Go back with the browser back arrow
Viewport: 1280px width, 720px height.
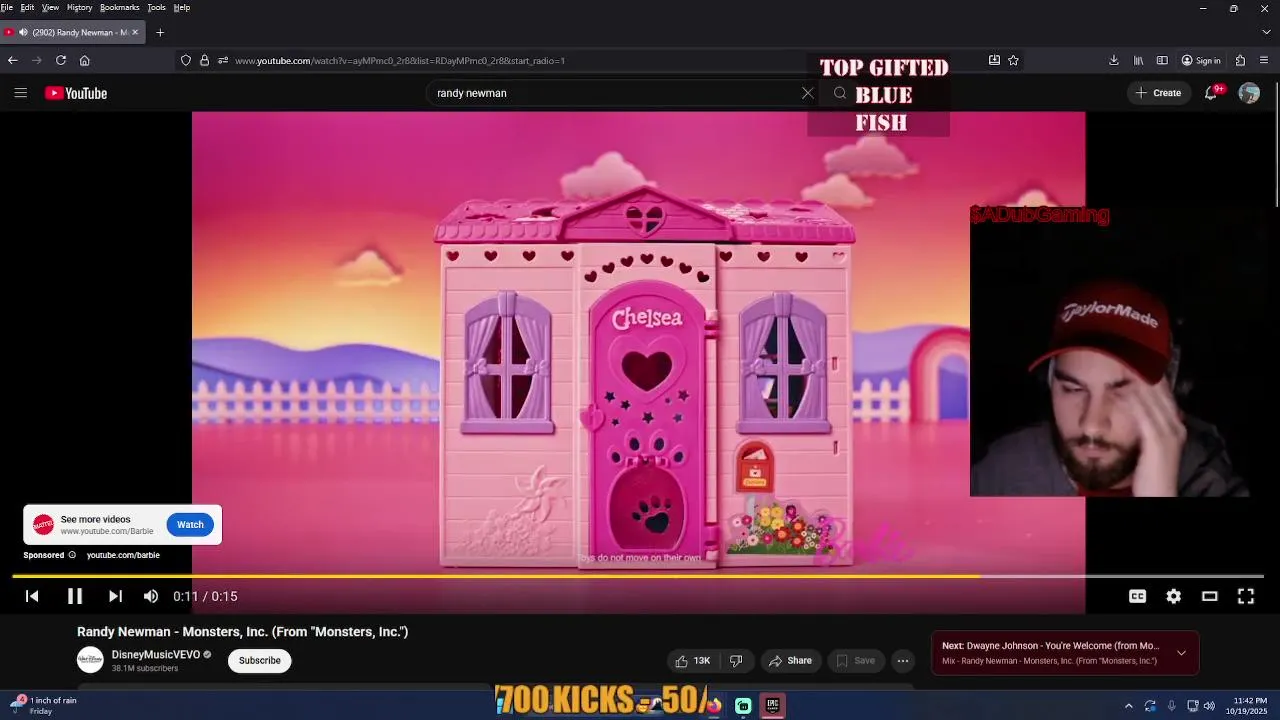click(13, 60)
